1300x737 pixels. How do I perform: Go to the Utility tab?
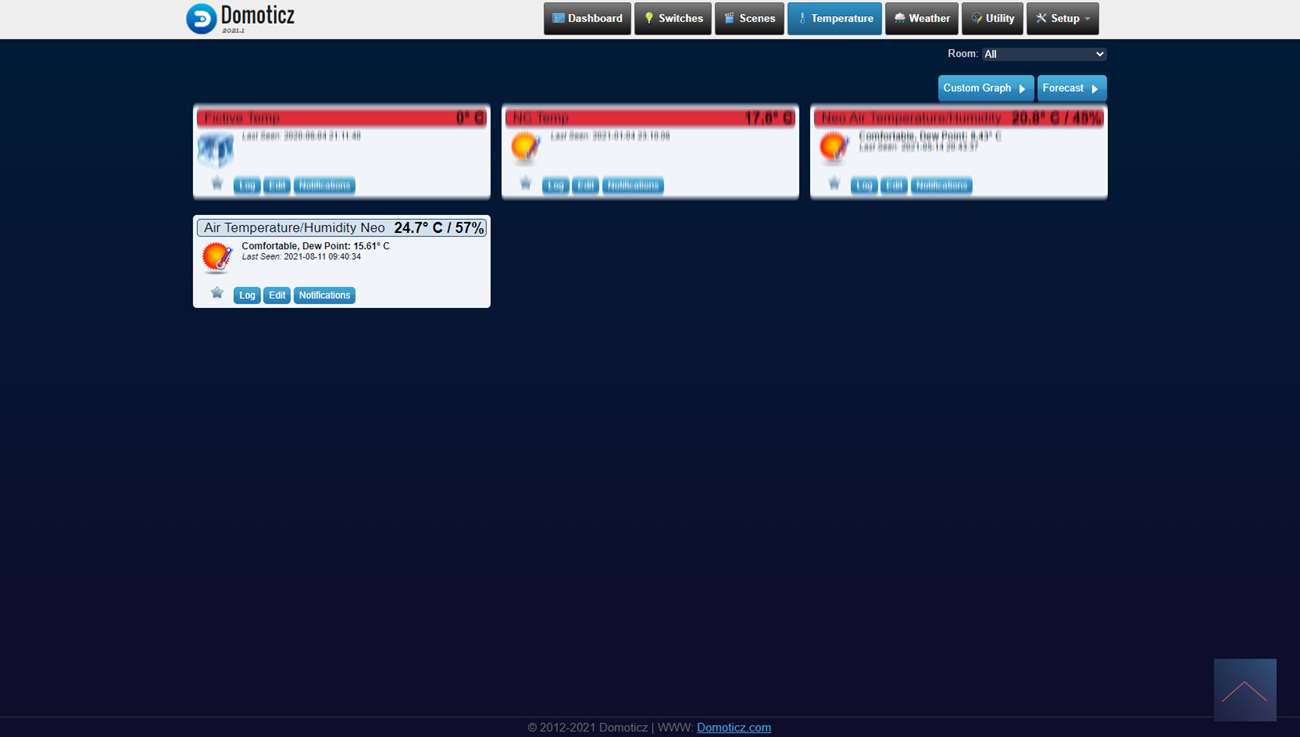[x=992, y=18]
